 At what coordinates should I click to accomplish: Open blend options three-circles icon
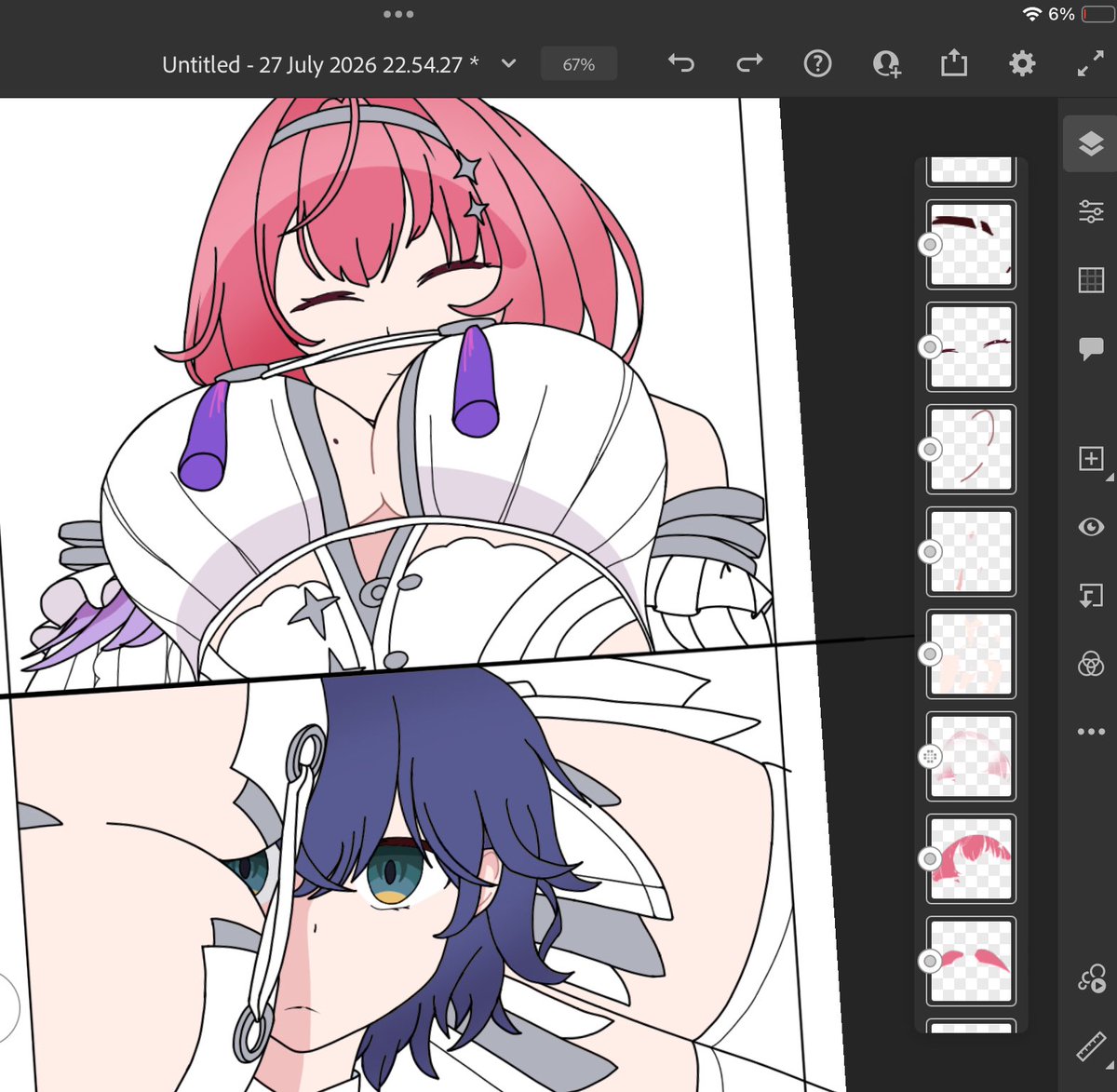[1091, 664]
